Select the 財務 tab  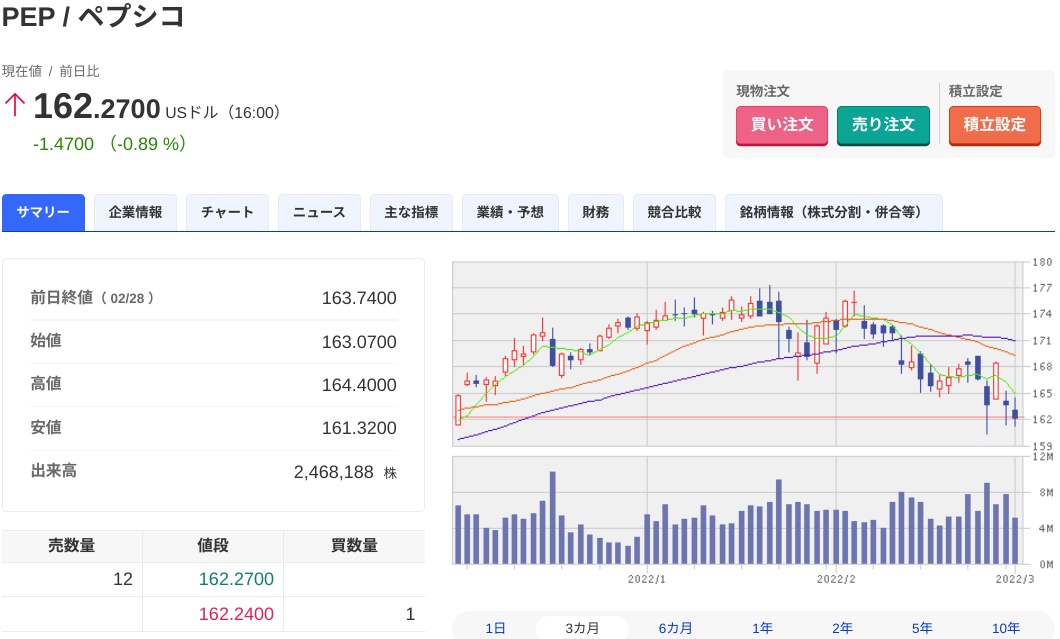coord(596,212)
